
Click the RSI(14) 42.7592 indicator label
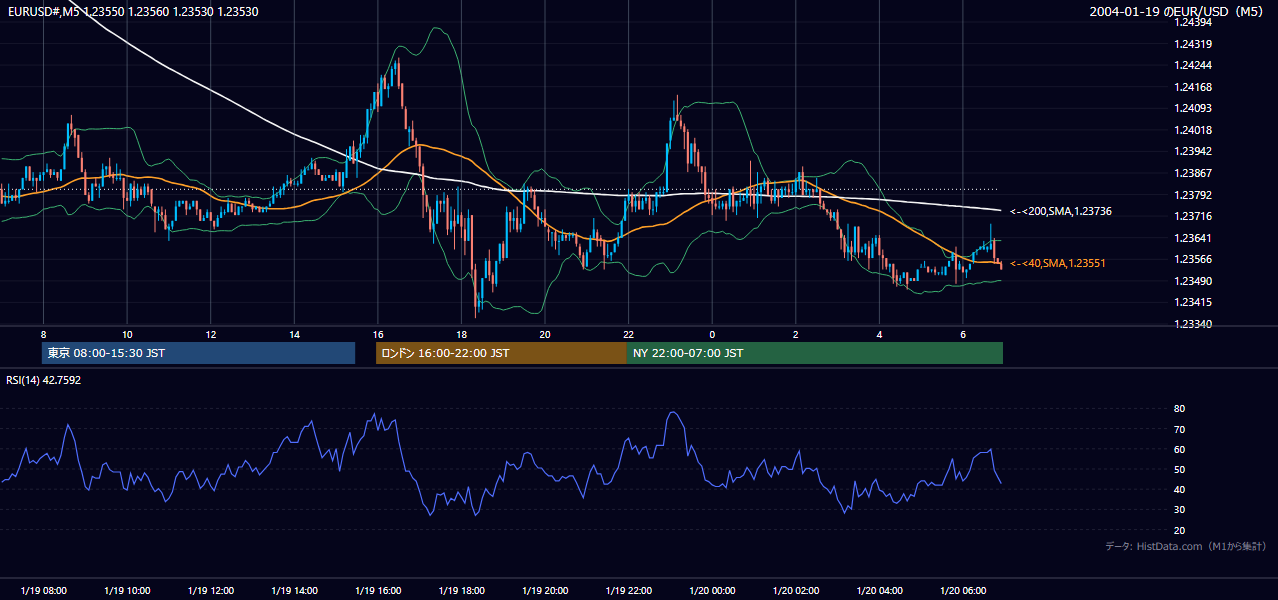pyautogui.click(x=43, y=380)
